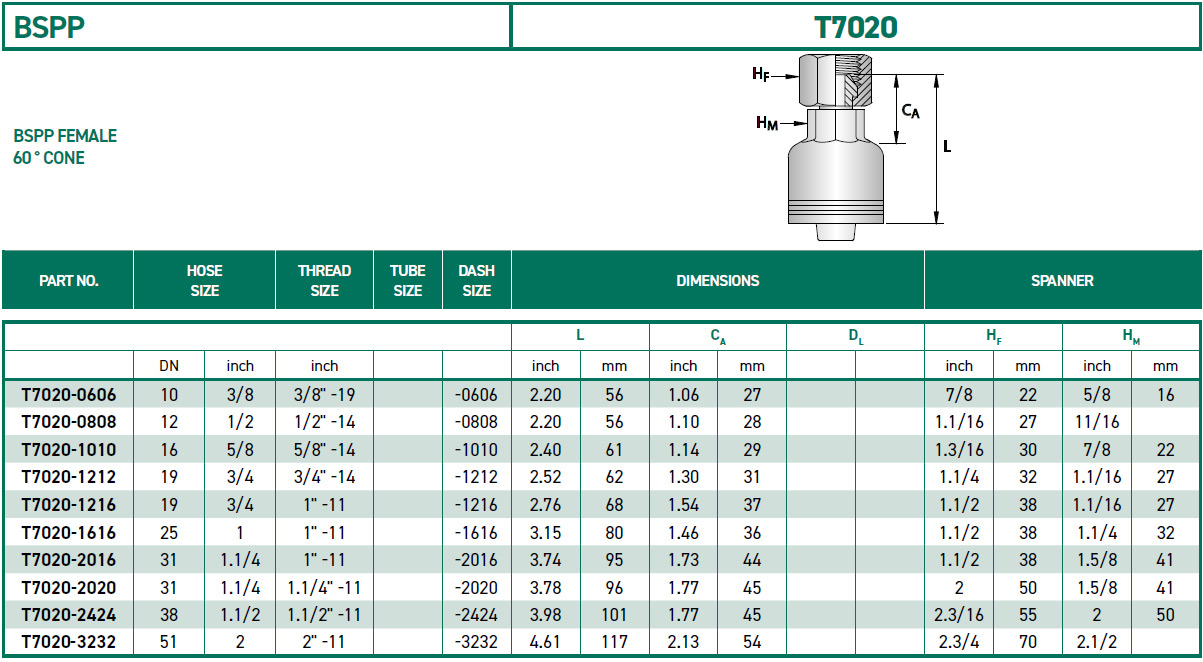
Task: Select part number T7020-2020
Action: 67,587
